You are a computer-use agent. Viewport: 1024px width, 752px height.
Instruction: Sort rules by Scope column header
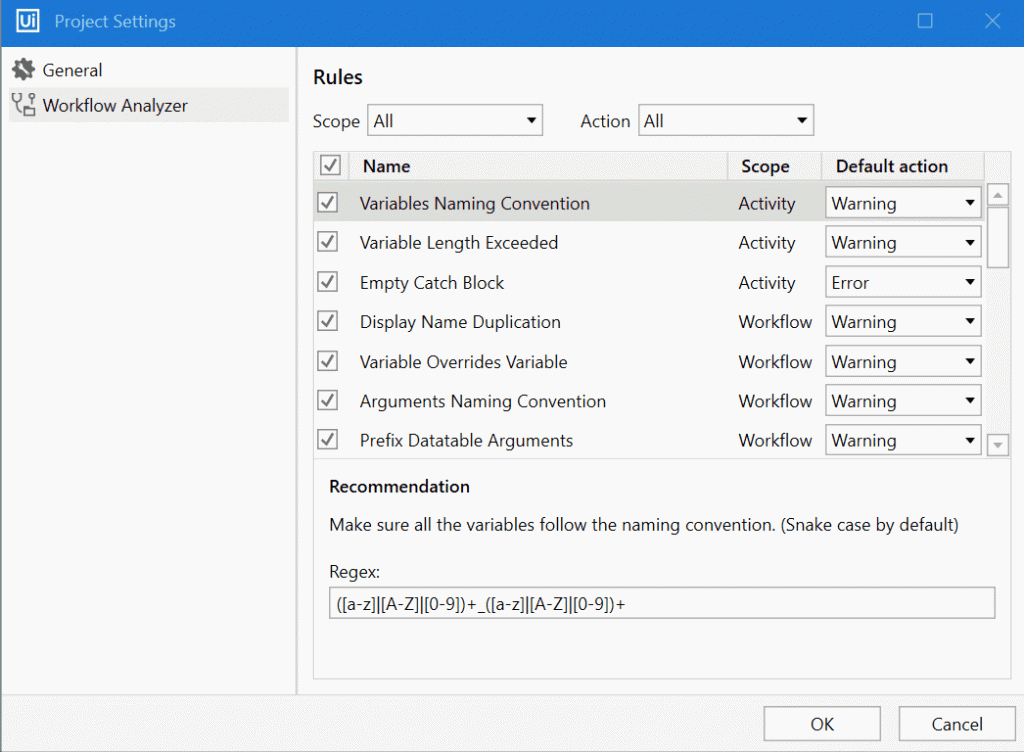point(775,166)
